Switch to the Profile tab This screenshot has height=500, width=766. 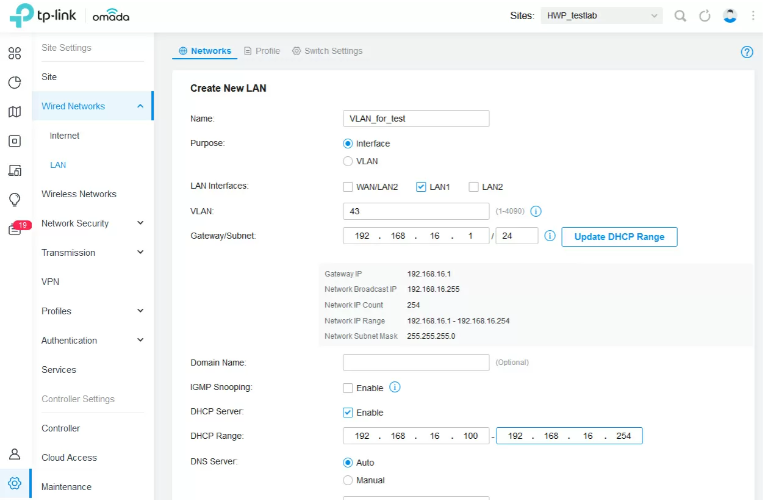(x=261, y=51)
